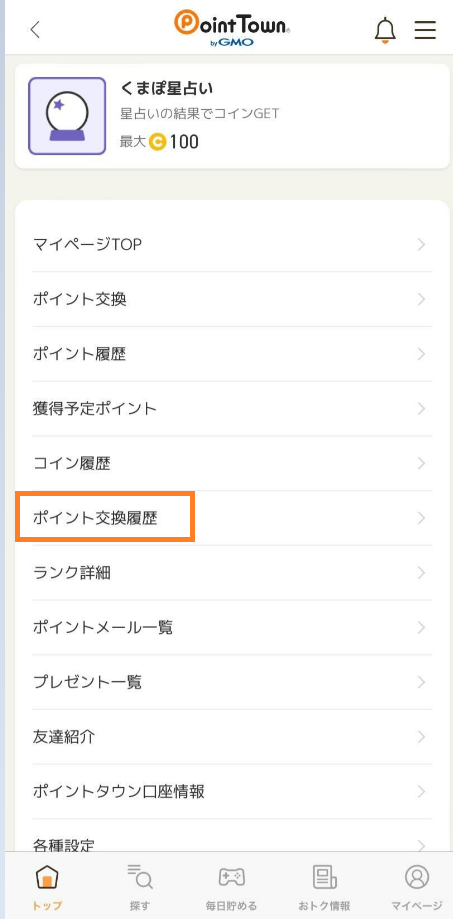Open マイページTOP menu item
The image size is (453, 919).
[232, 244]
